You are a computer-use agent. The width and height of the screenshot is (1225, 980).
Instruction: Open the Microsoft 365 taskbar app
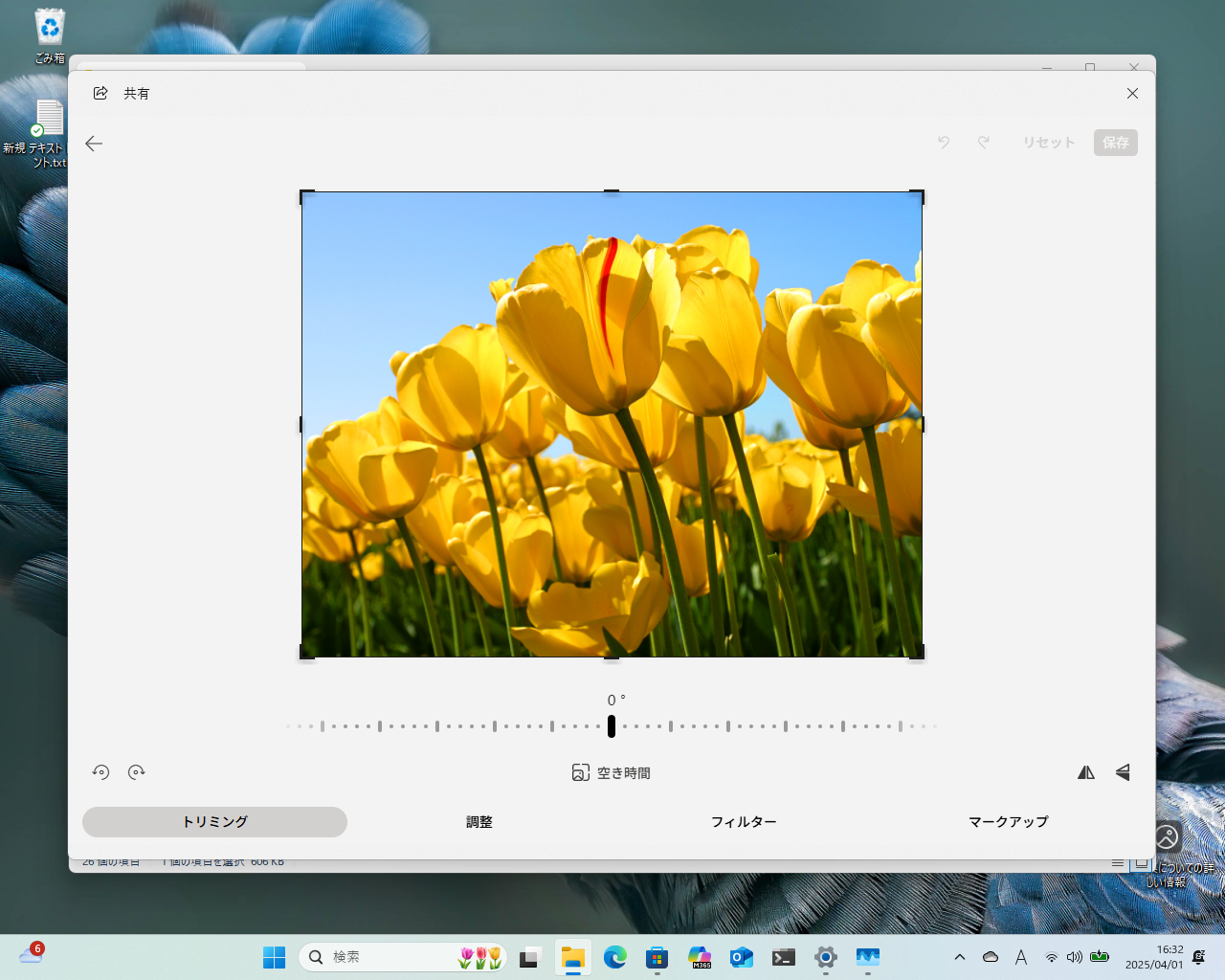(x=700, y=957)
